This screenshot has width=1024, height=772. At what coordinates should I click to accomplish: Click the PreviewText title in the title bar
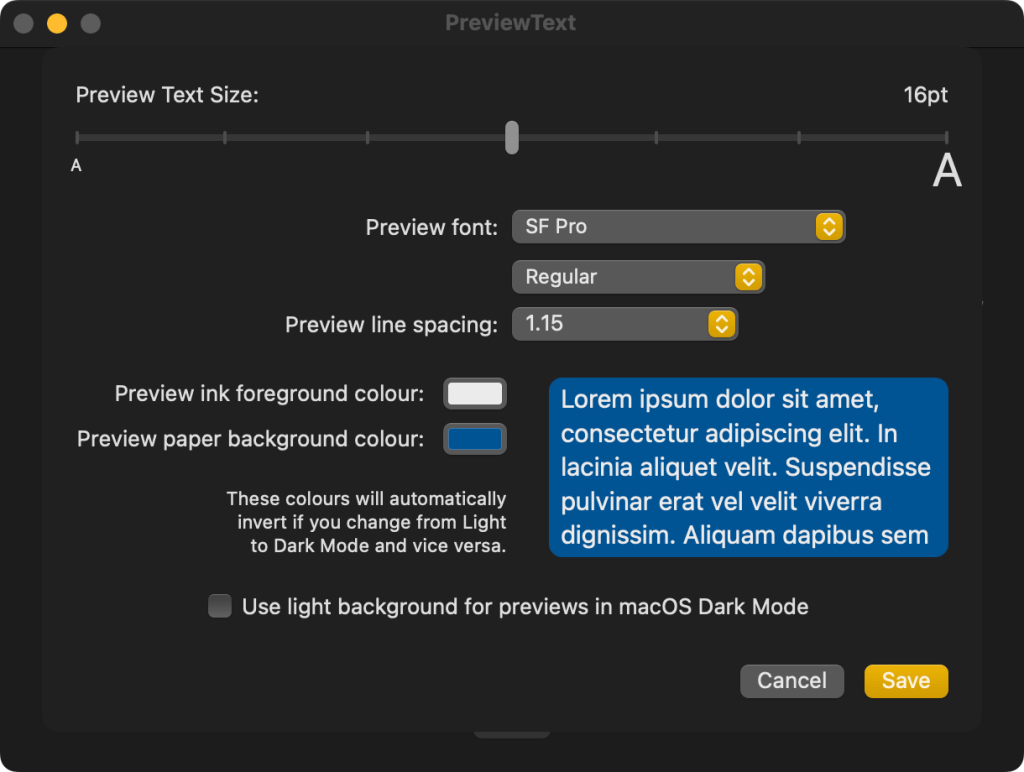coord(511,22)
